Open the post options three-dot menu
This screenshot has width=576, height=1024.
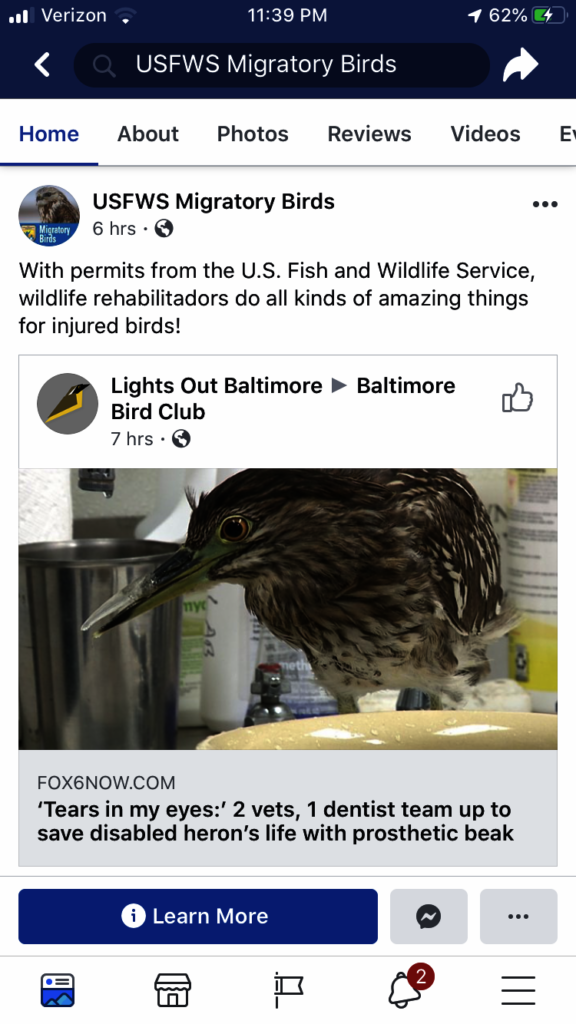point(545,204)
